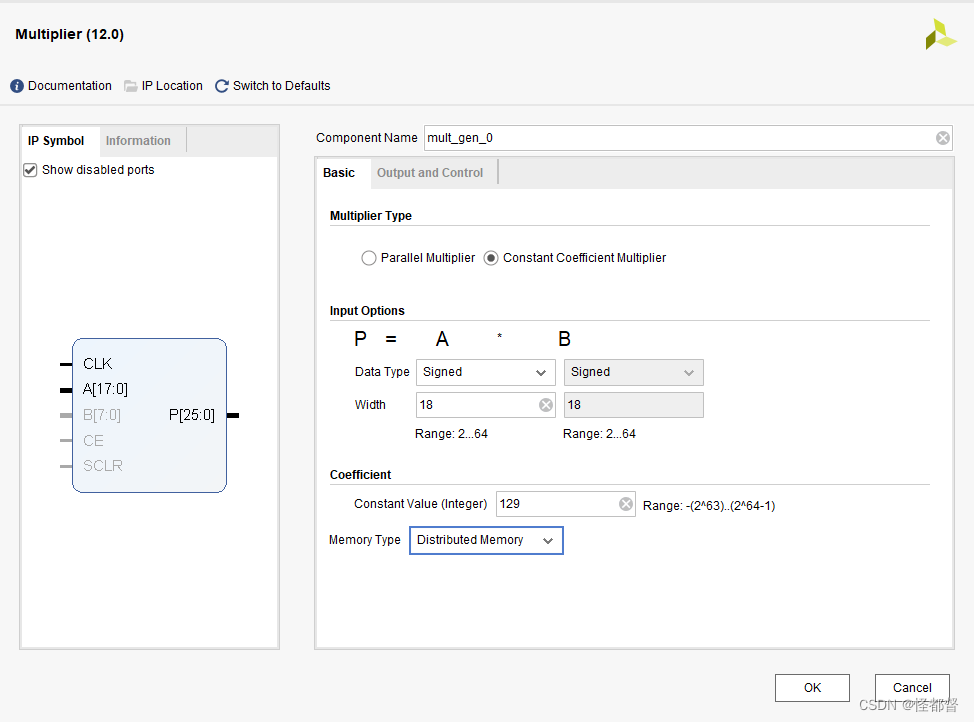Viewport: 974px width, 722px height.
Task: Open the Basic tab
Action: pyautogui.click(x=339, y=173)
